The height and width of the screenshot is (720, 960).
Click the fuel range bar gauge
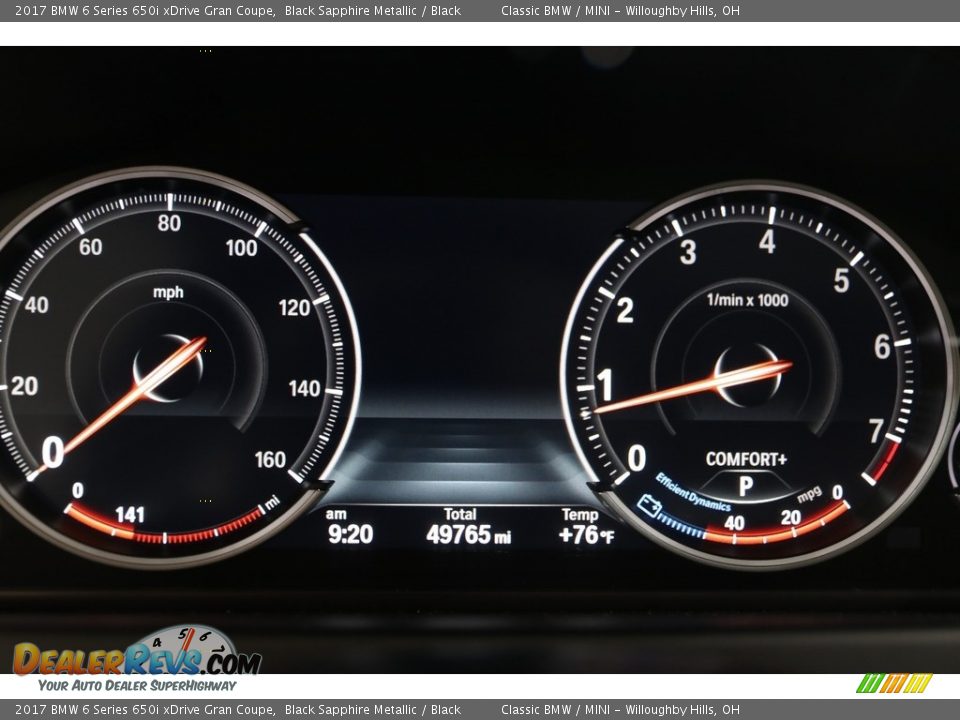(x=165, y=523)
